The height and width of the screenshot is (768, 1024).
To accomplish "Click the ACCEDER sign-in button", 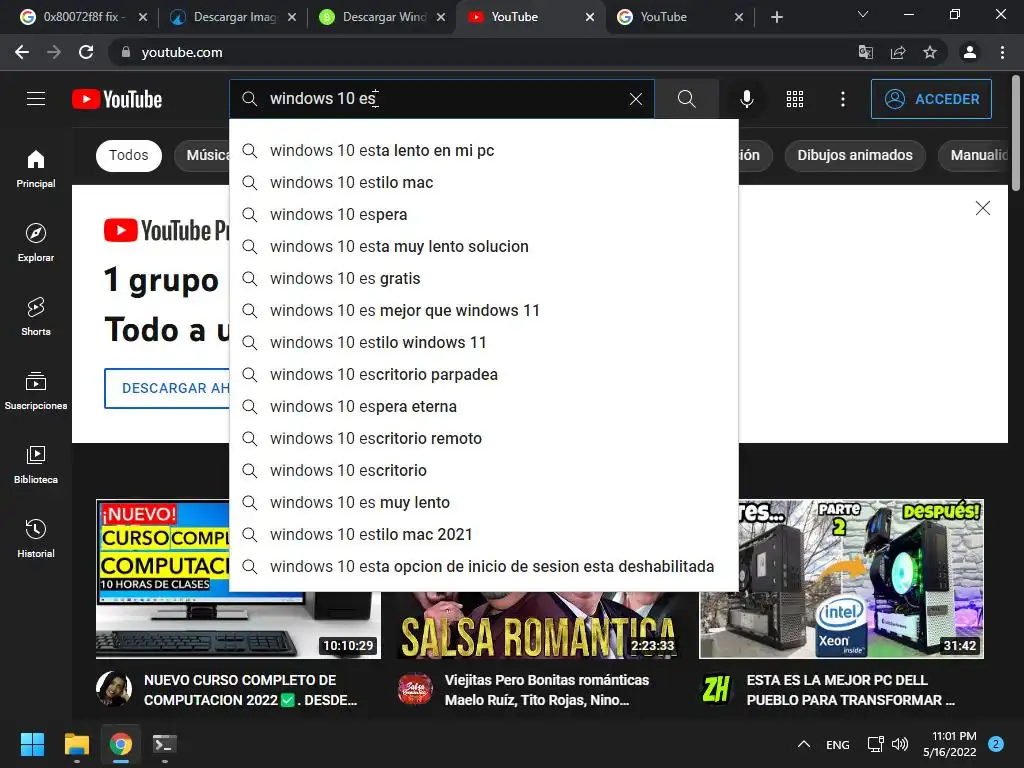I will coord(931,99).
